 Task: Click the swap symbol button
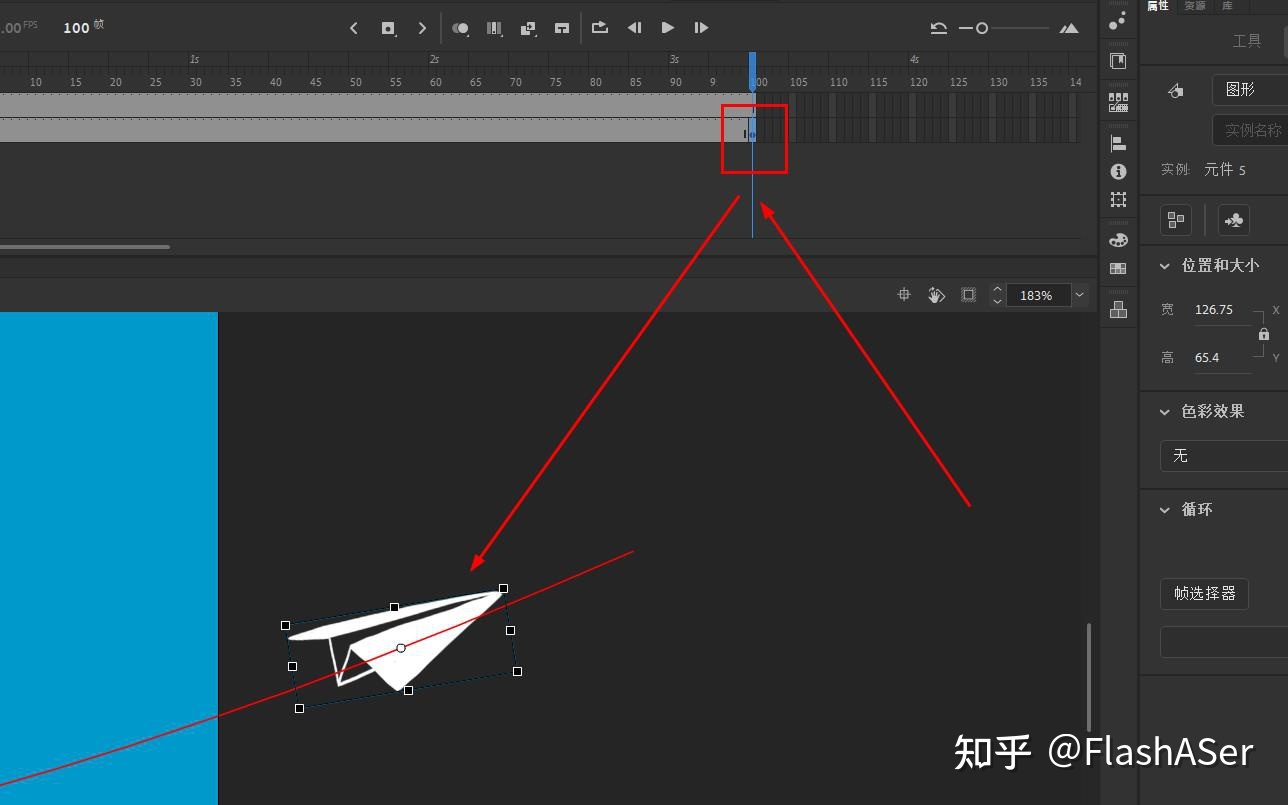(x=1234, y=220)
